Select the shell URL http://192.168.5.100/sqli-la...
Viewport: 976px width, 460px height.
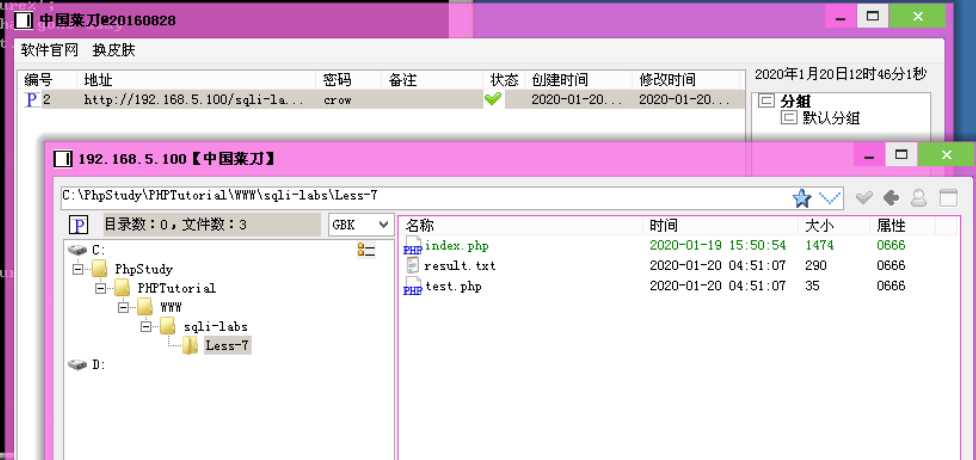click(194, 100)
